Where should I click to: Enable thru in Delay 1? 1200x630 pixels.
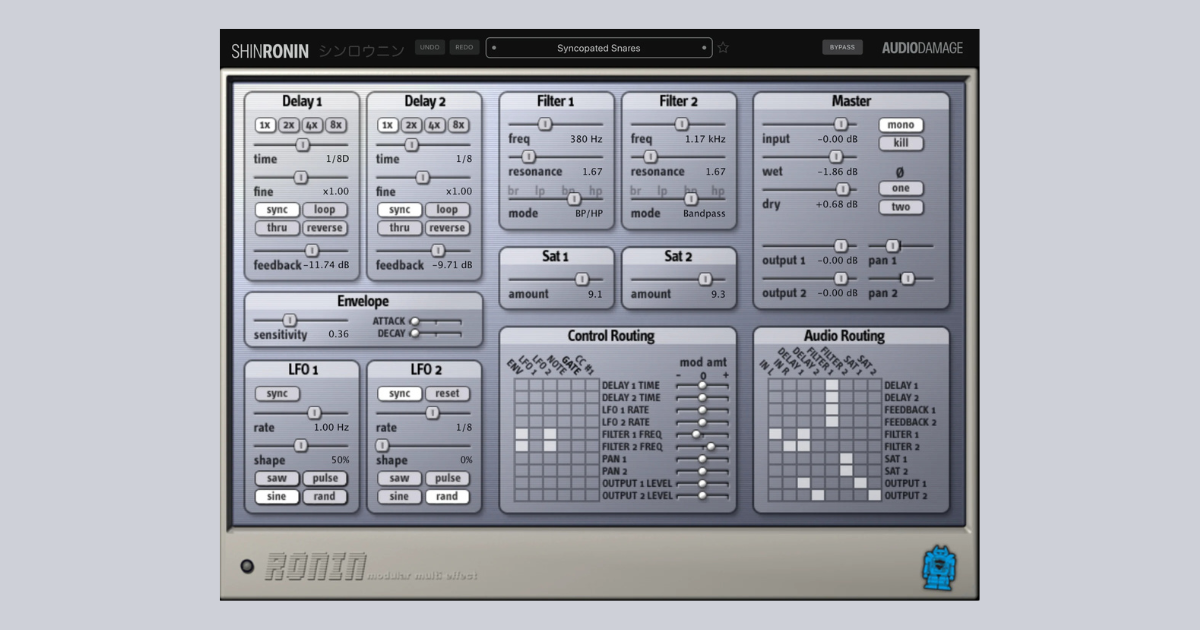(277, 228)
